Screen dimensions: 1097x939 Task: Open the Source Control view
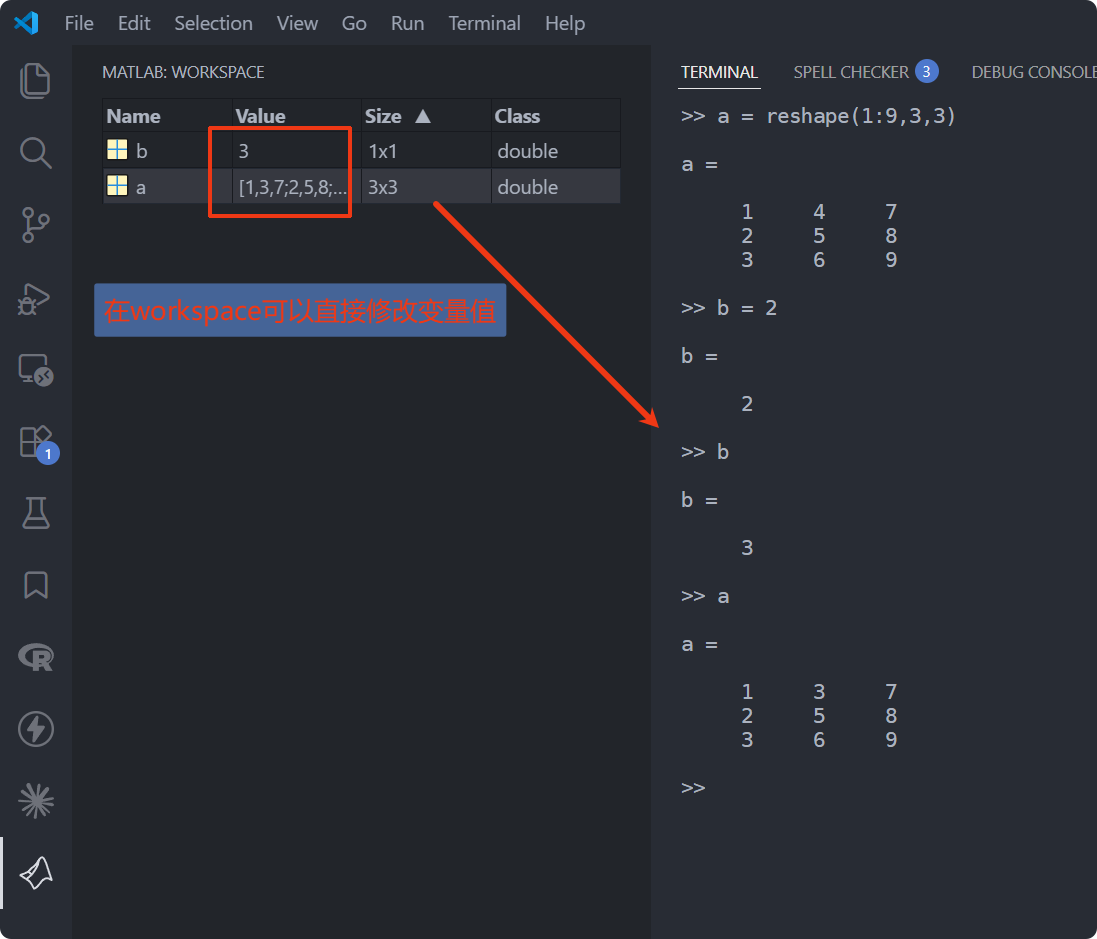click(35, 225)
